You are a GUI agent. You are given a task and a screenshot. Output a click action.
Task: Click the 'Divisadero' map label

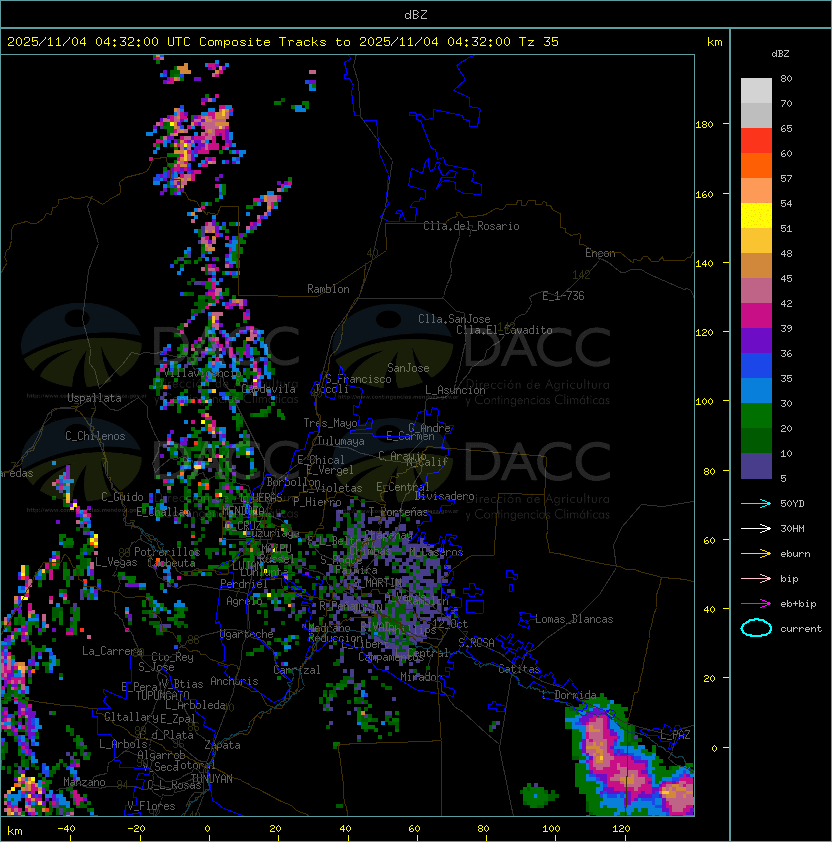coord(445,496)
